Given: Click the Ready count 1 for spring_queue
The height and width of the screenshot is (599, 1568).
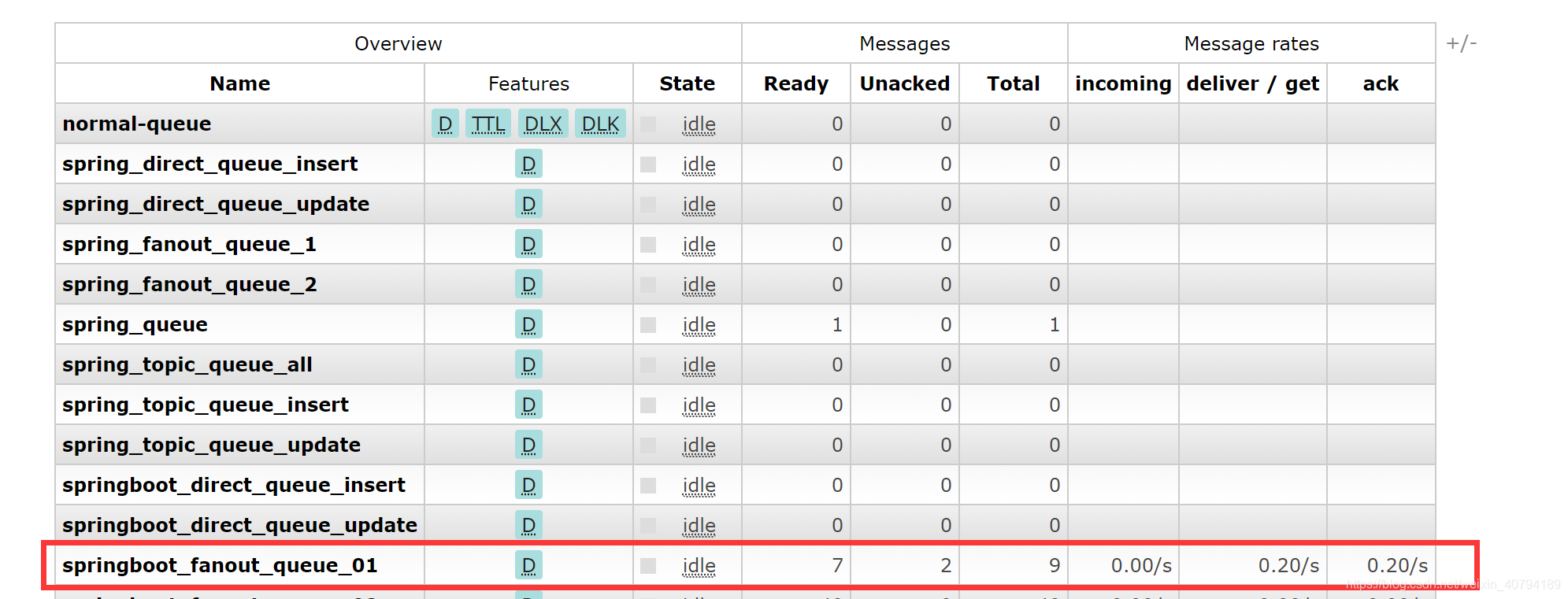Looking at the screenshot, I should tap(837, 324).
